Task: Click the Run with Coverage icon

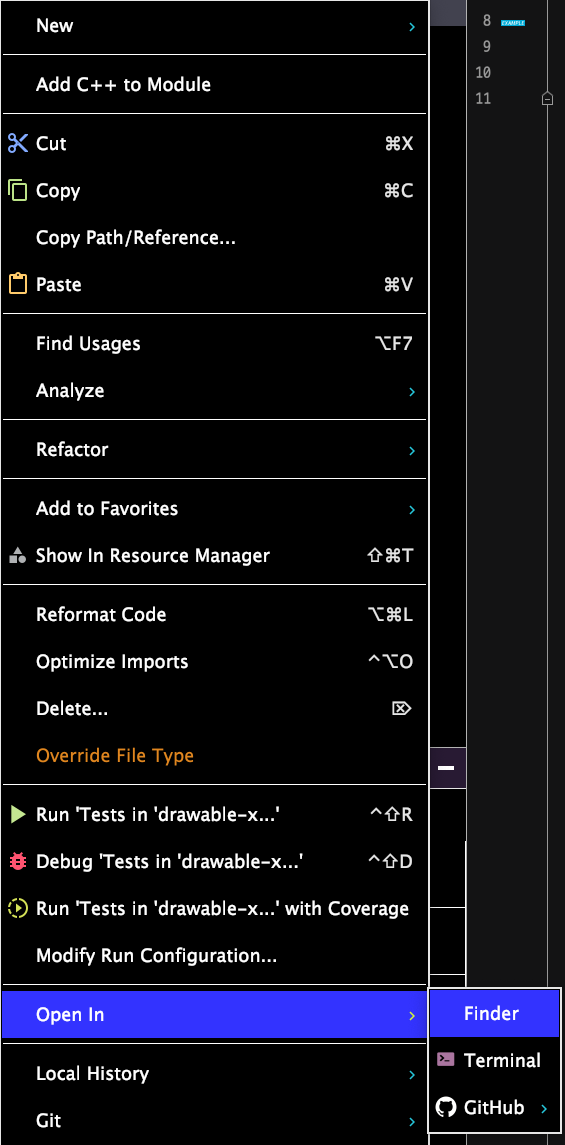Action: [x=18, y=908]
